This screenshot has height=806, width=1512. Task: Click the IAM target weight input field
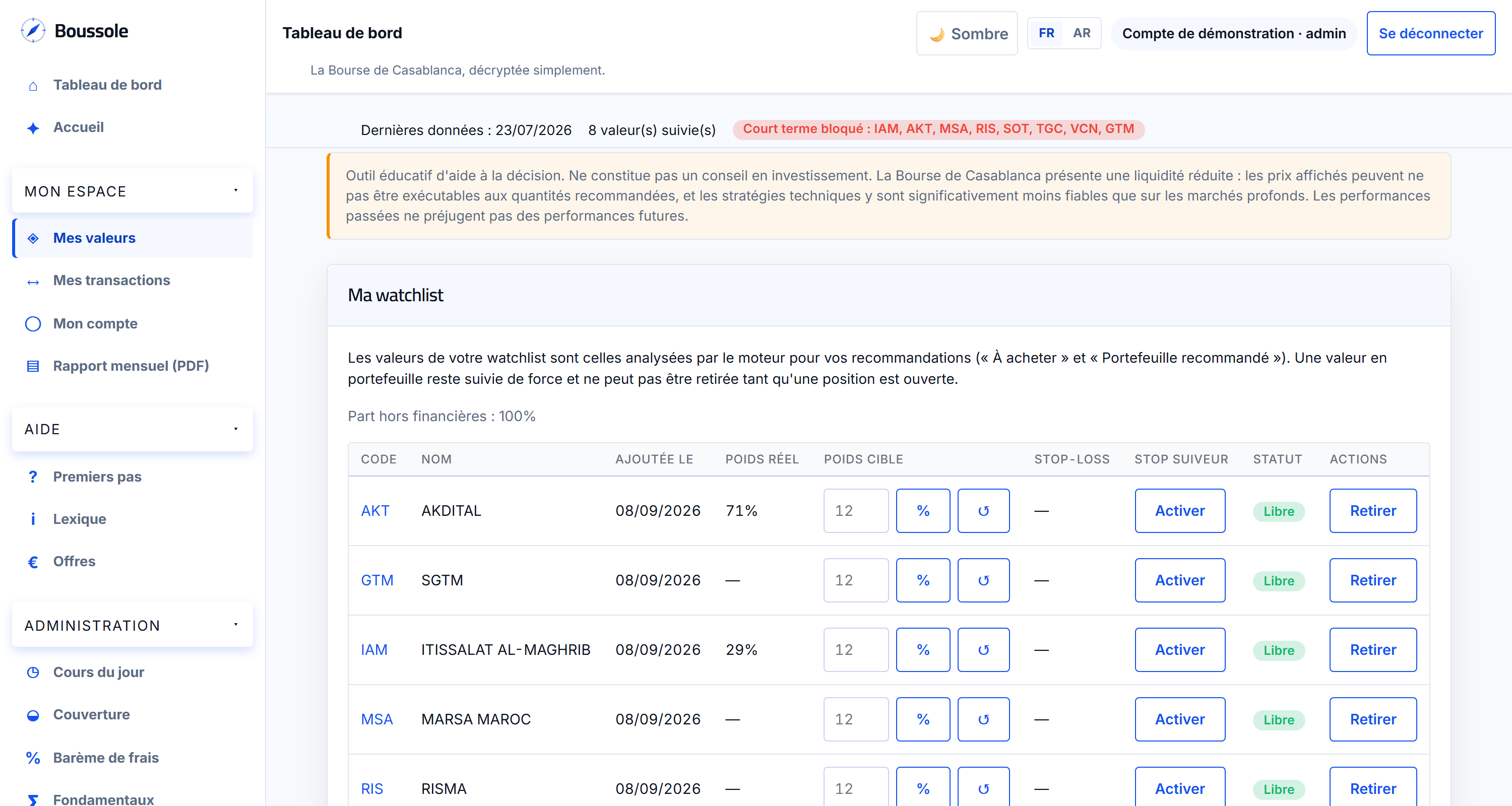click(x=856, y=650)
